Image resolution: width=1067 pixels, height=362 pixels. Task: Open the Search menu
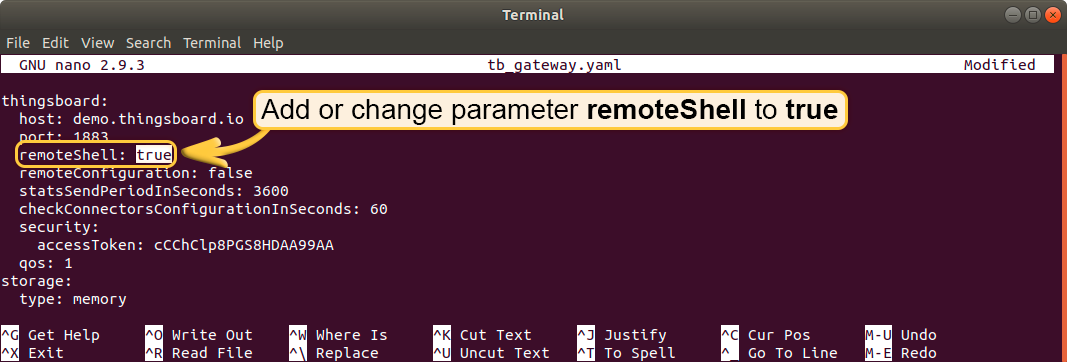pos(148,43)
